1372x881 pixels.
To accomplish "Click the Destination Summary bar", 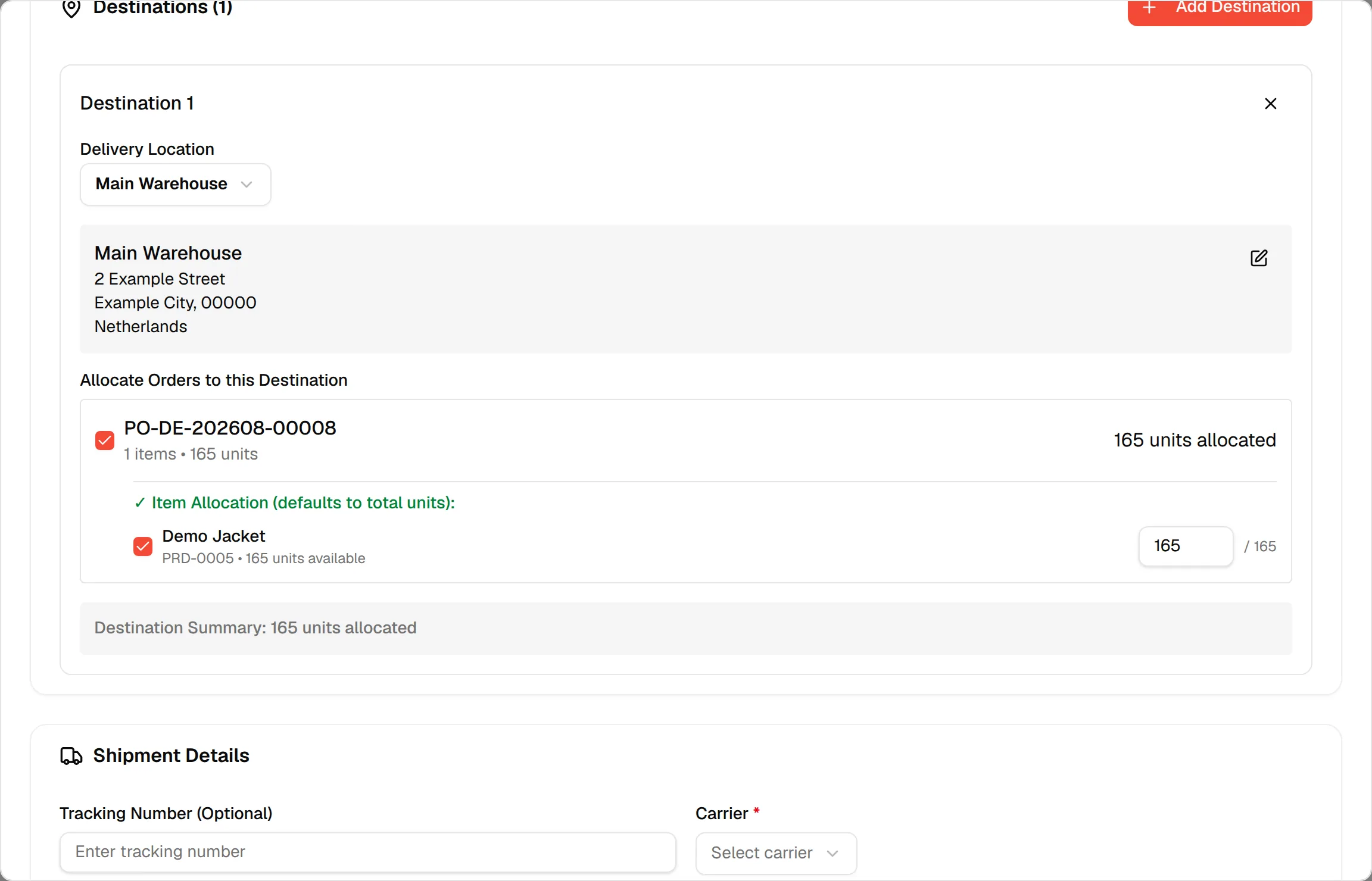I will [685, 628].
